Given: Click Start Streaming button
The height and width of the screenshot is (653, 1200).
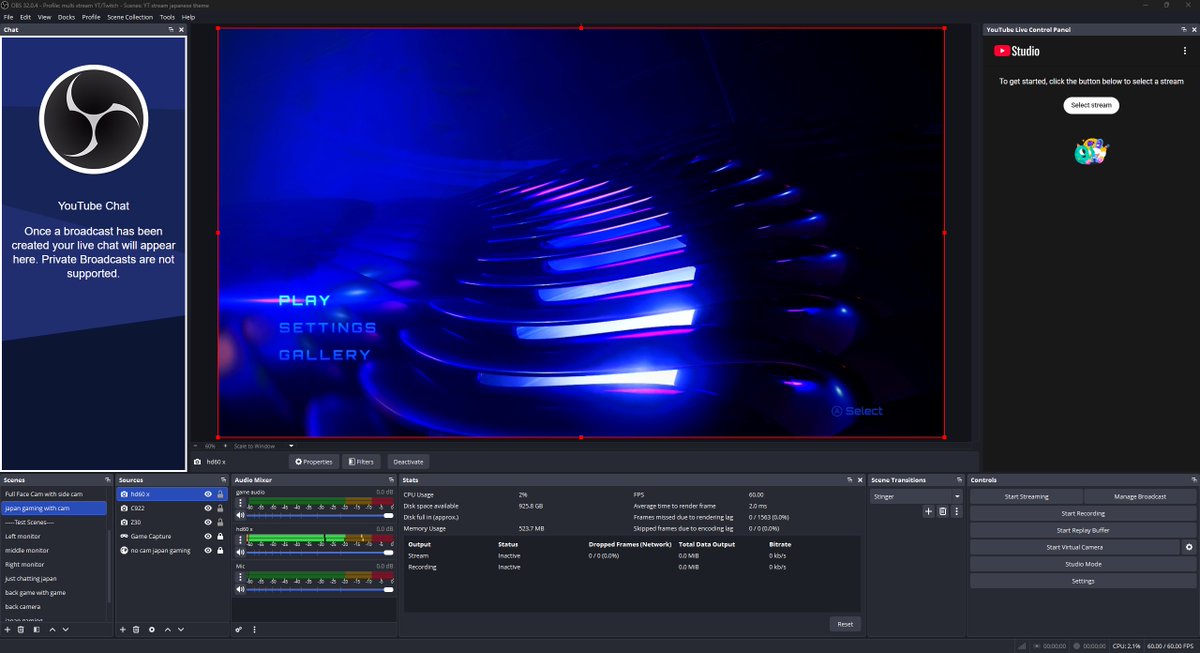Looking at the screenshot, I should click(x=1026, y=496).
